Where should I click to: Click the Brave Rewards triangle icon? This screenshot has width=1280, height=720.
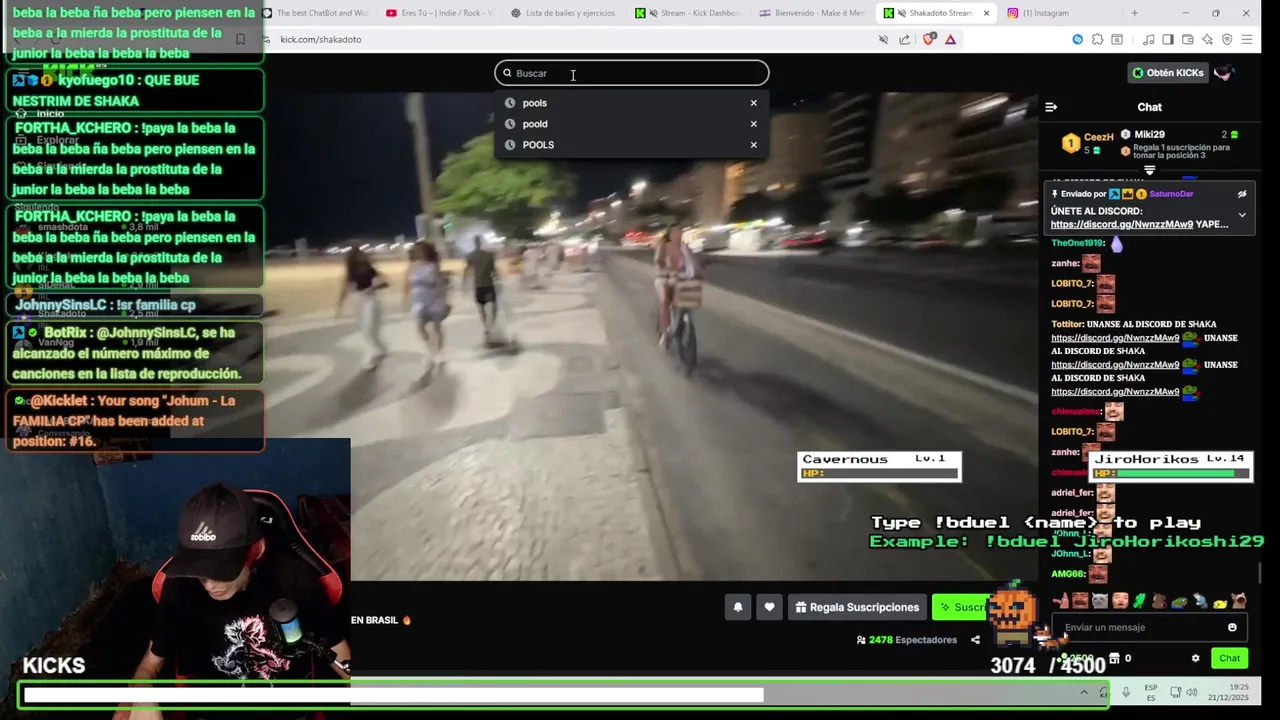950,39
